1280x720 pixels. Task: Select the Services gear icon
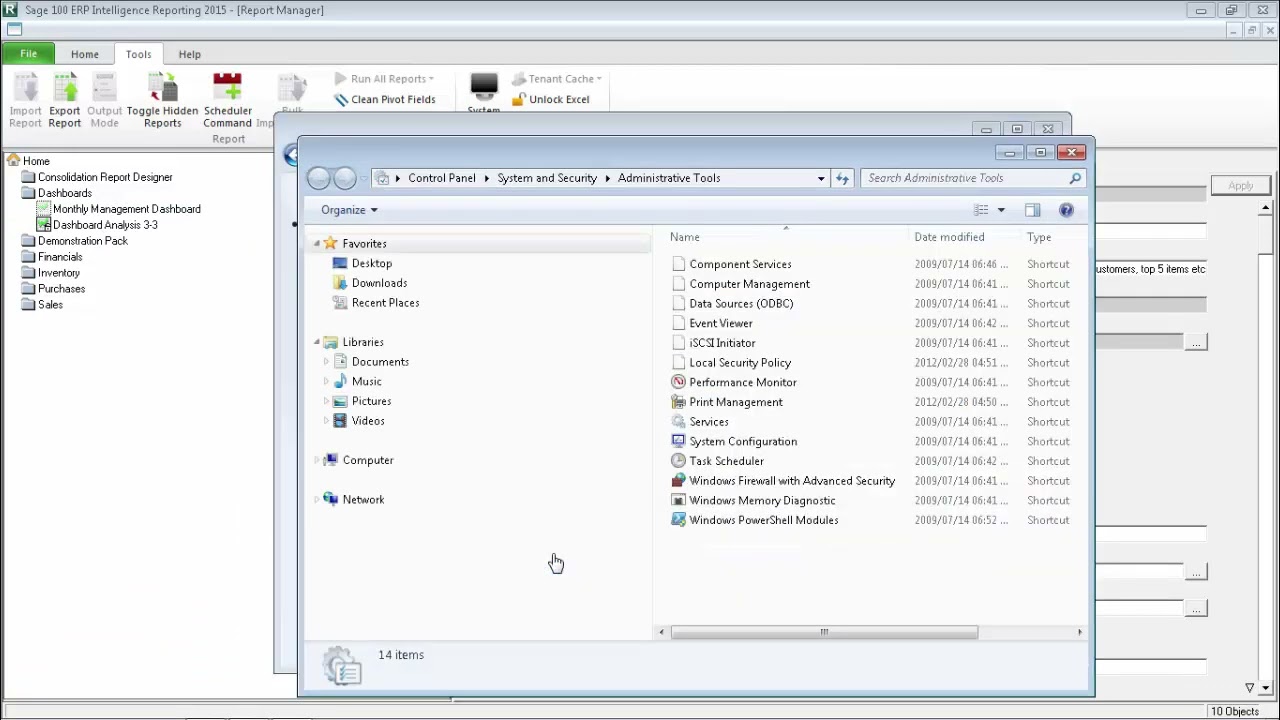pos(679,421)
